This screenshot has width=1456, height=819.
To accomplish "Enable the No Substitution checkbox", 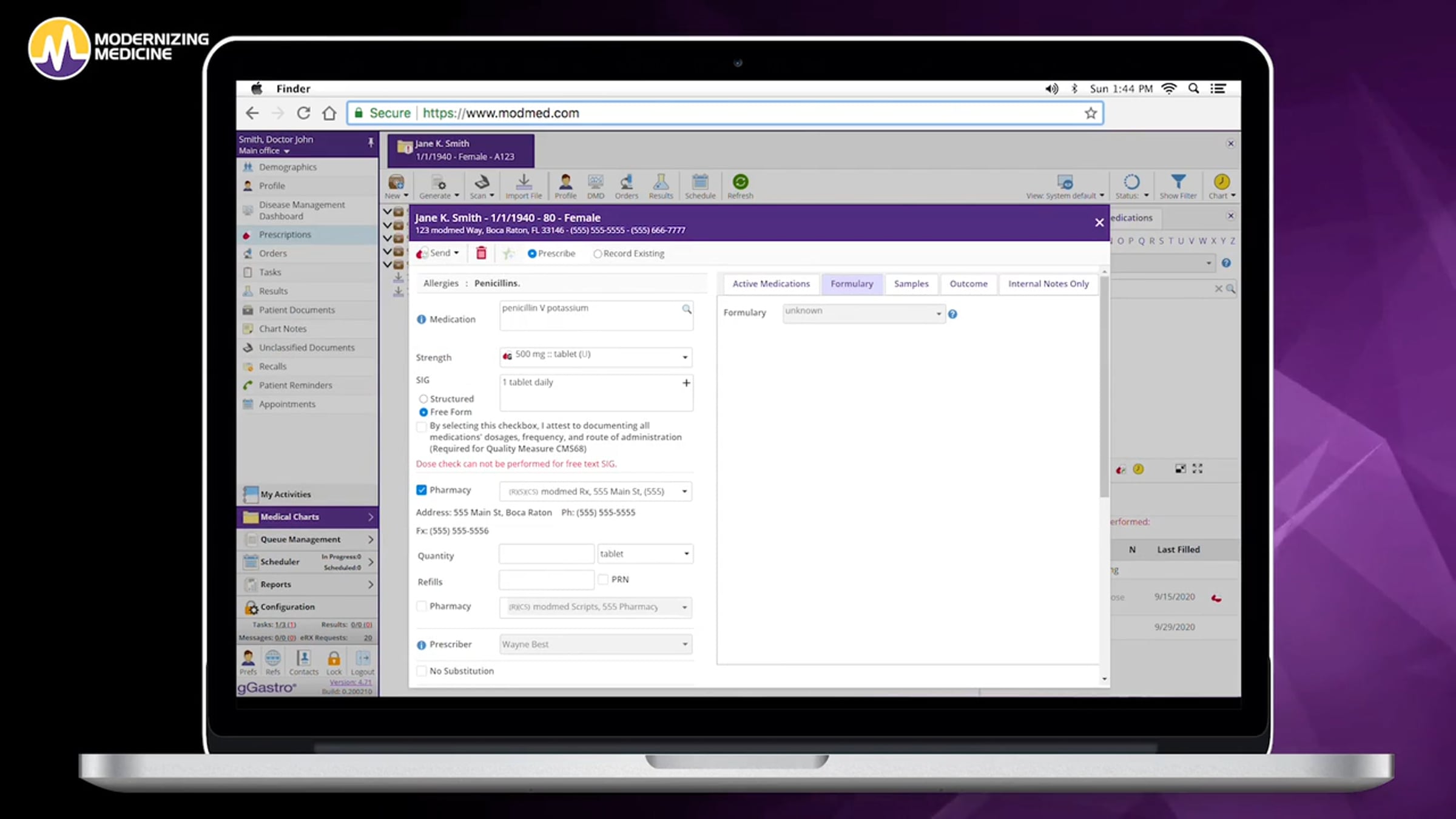I will pyautogui.click(x=422, y=671).
